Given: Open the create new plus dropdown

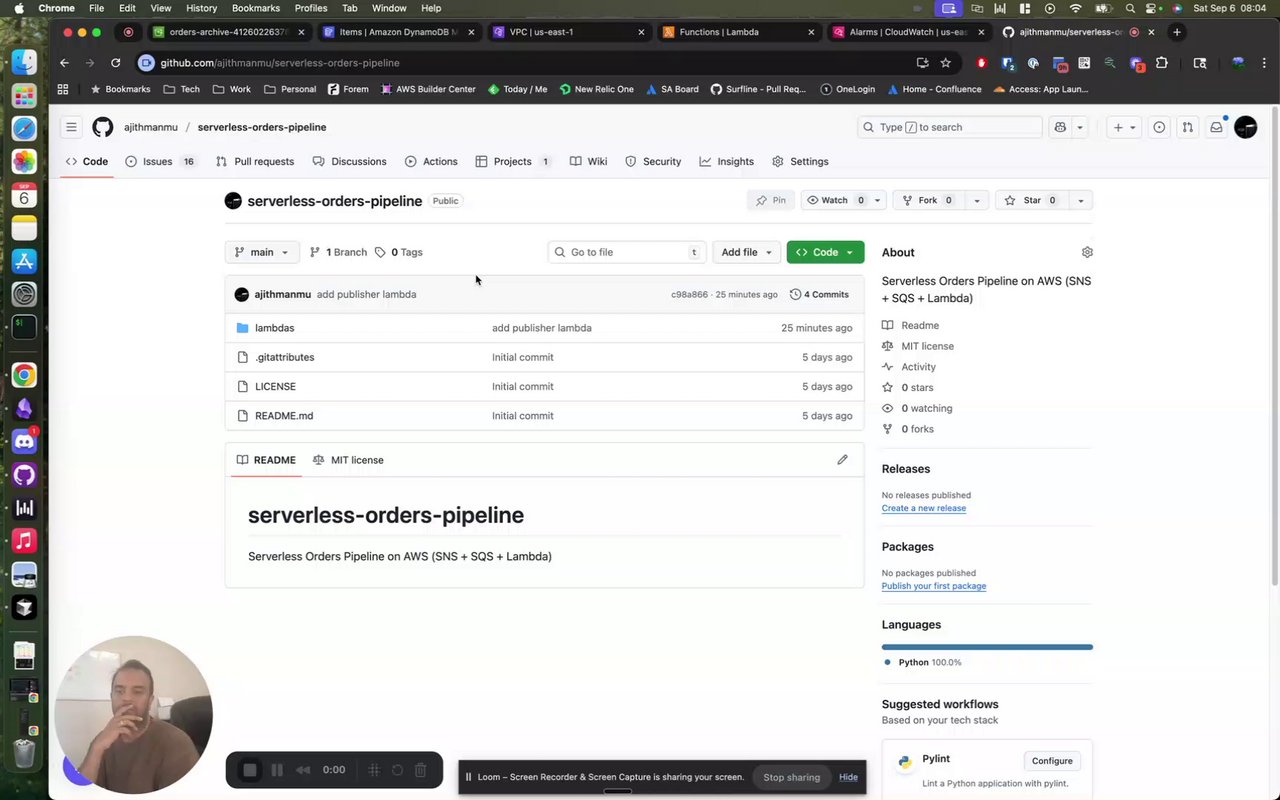Looking at the screenshot, I should point(1124,127).
